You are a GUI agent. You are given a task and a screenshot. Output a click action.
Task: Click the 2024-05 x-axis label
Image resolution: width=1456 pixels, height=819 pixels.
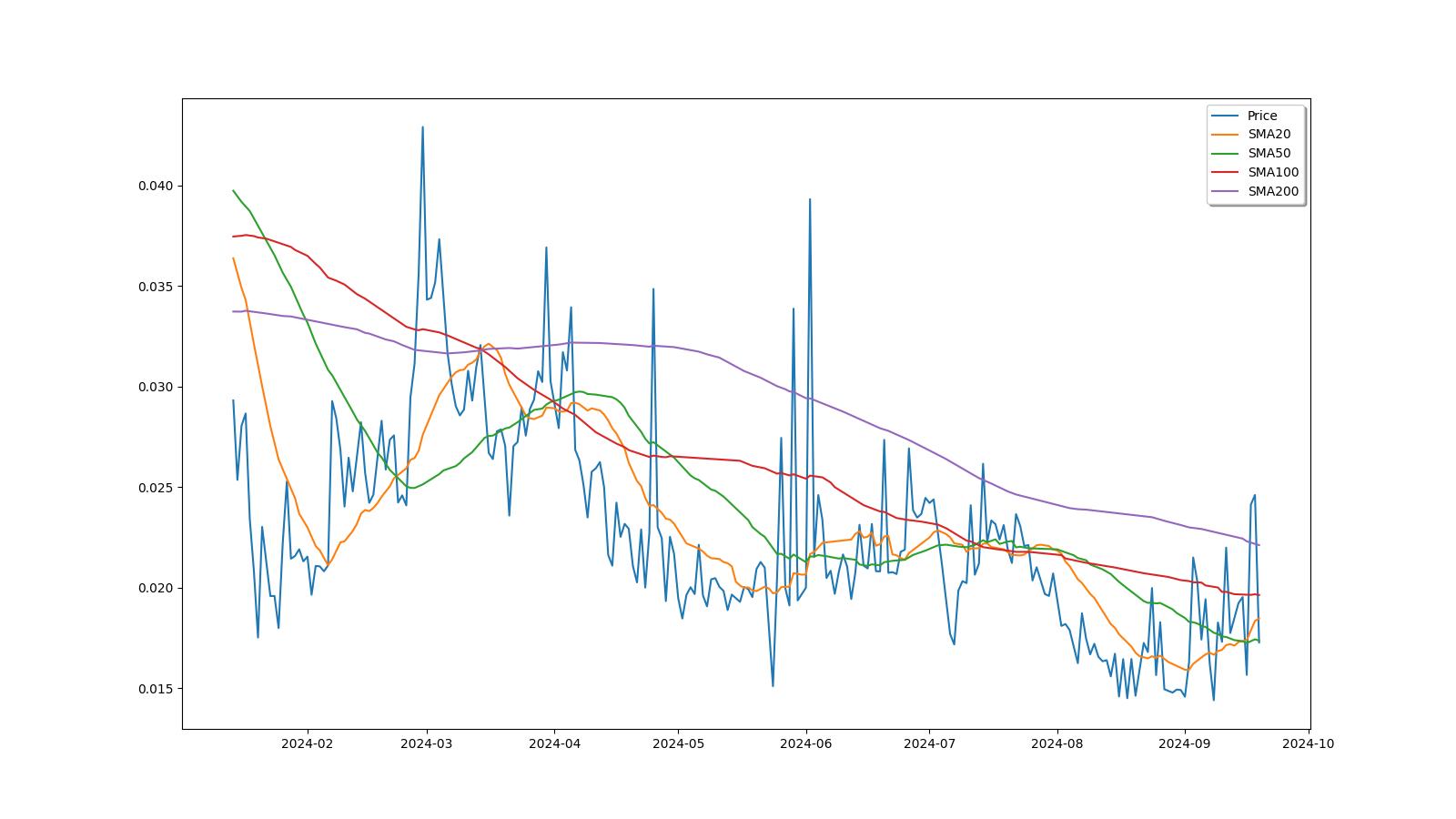pos(678,743)
